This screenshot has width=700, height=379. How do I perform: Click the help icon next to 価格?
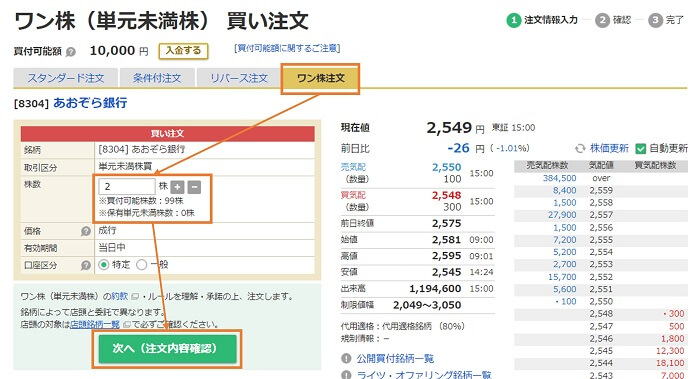(86, 231)
